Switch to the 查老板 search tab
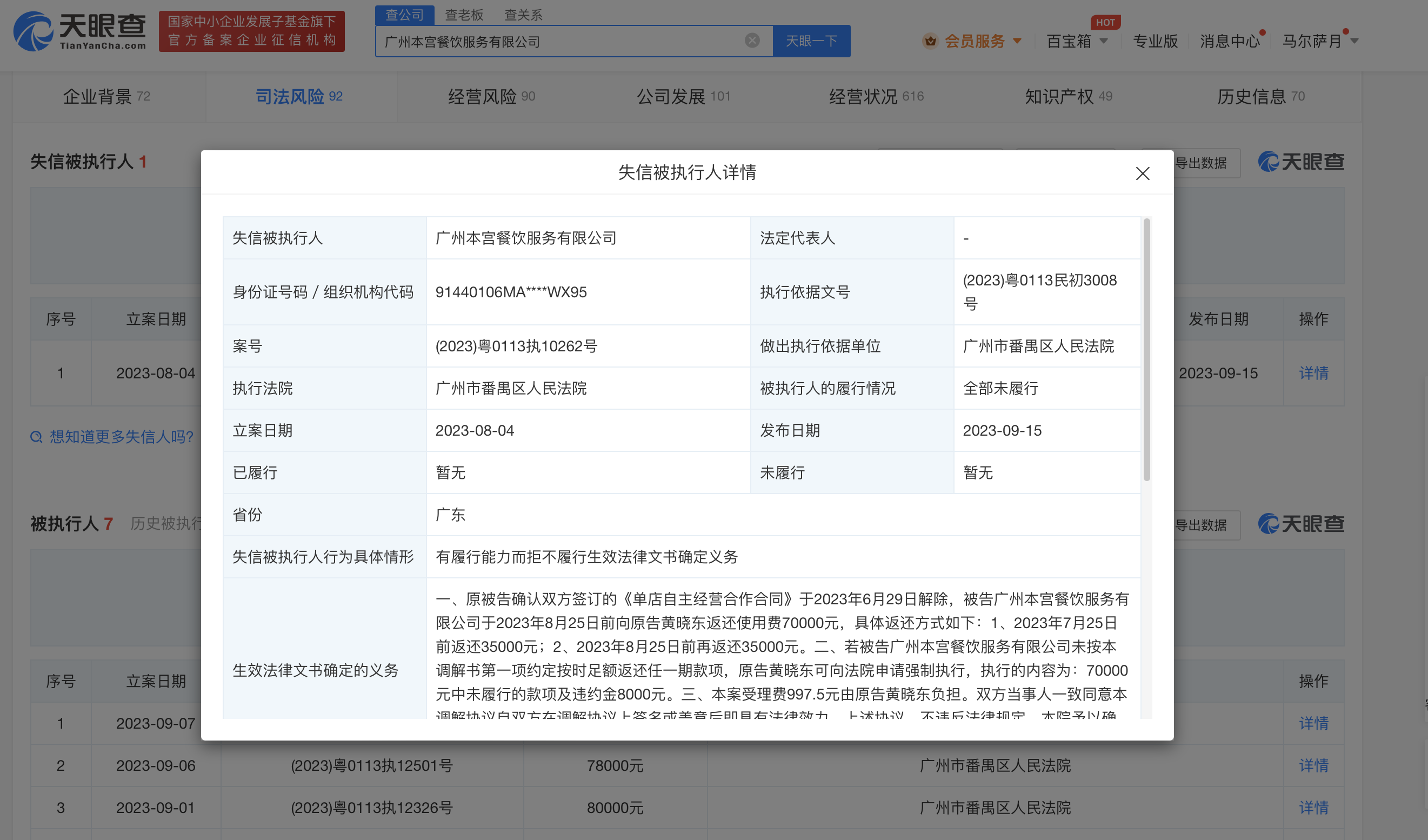 pos(464,15)
